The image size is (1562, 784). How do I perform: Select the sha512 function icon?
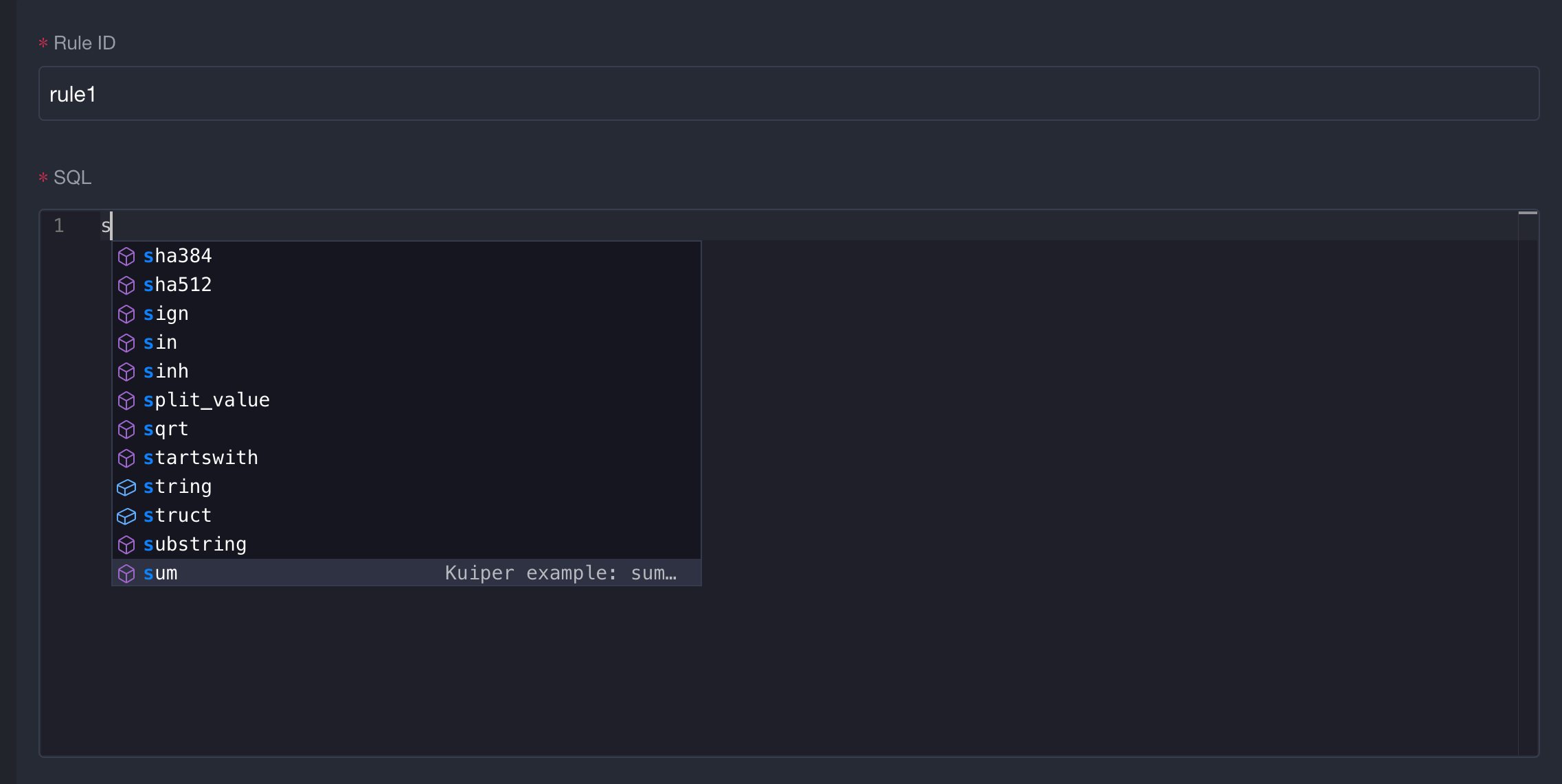point(126,285)
